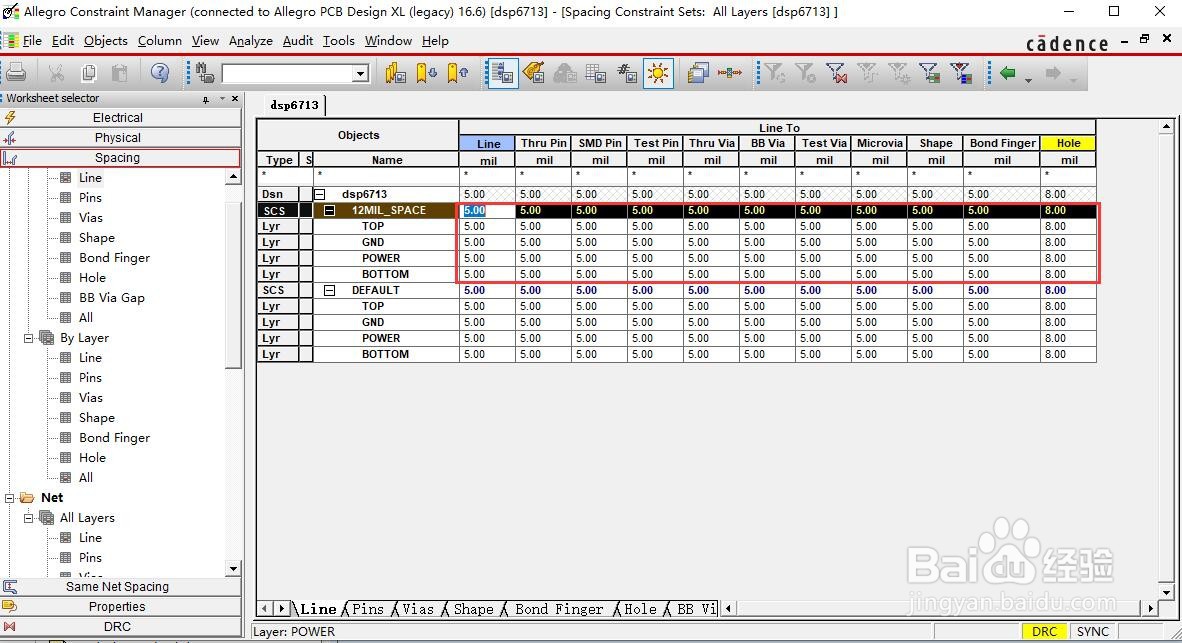
Task: Open the toolbar search combo box dropdown arrow
Action: click(360, 73)
